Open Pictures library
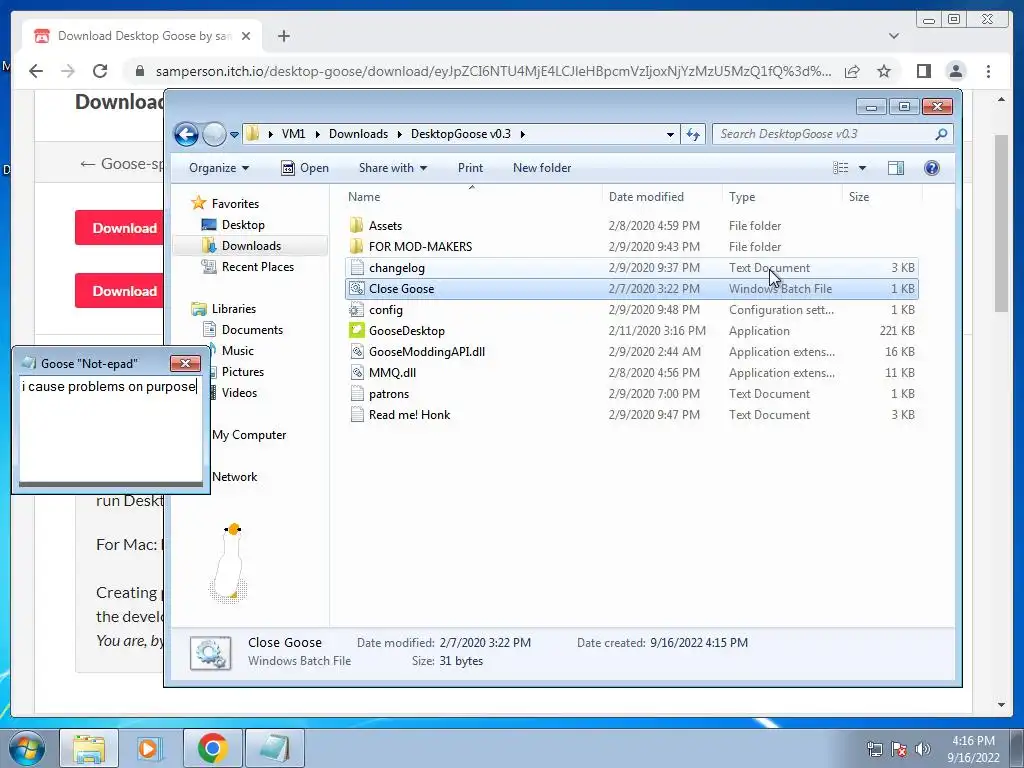Viewport: 1024px width, 768px height. click(242, 372)
